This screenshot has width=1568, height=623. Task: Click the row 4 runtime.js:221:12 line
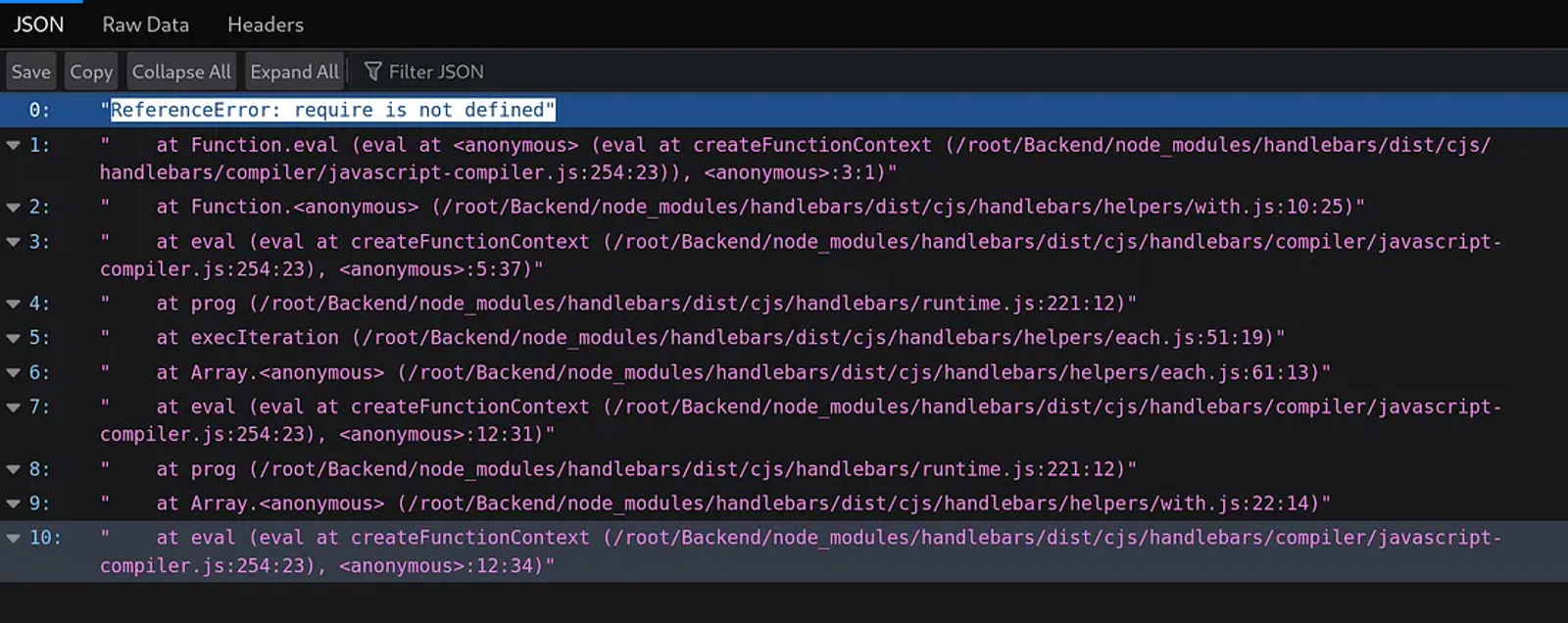coord(618,304)
